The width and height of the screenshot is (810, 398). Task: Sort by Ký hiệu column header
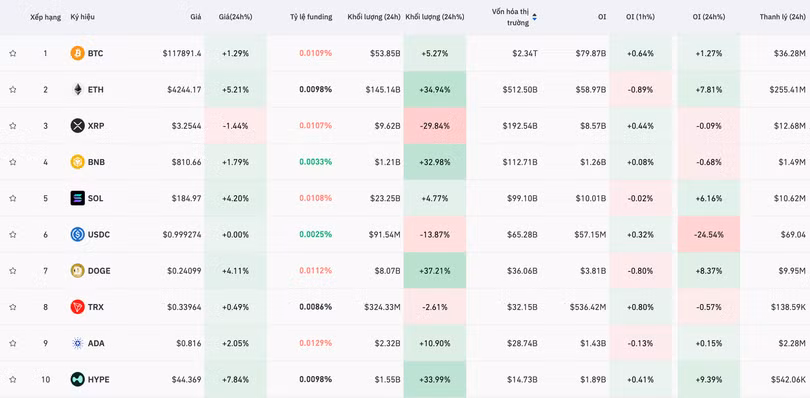(x=83, y=17)
